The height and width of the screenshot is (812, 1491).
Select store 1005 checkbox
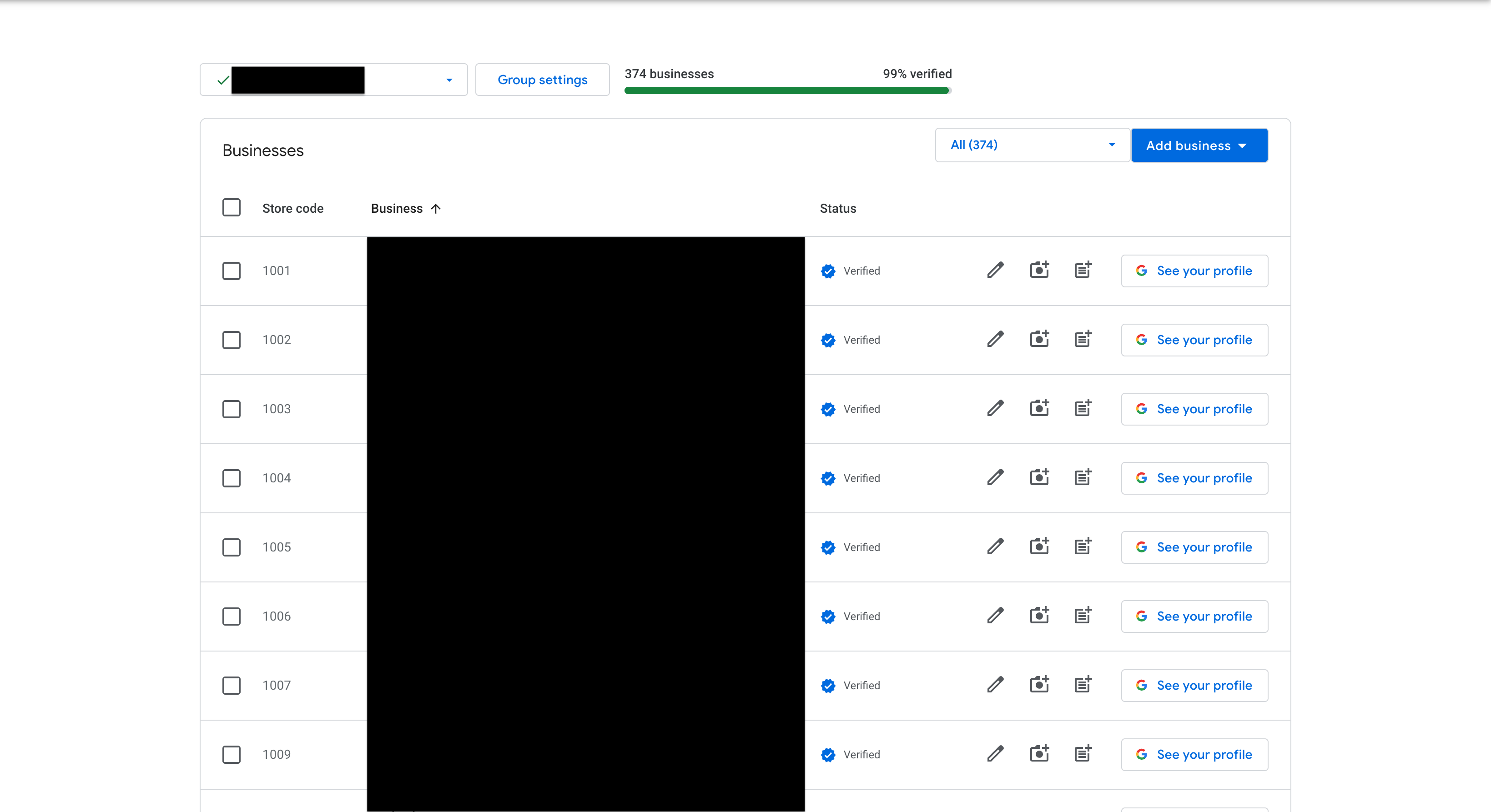tap(232, 547)
